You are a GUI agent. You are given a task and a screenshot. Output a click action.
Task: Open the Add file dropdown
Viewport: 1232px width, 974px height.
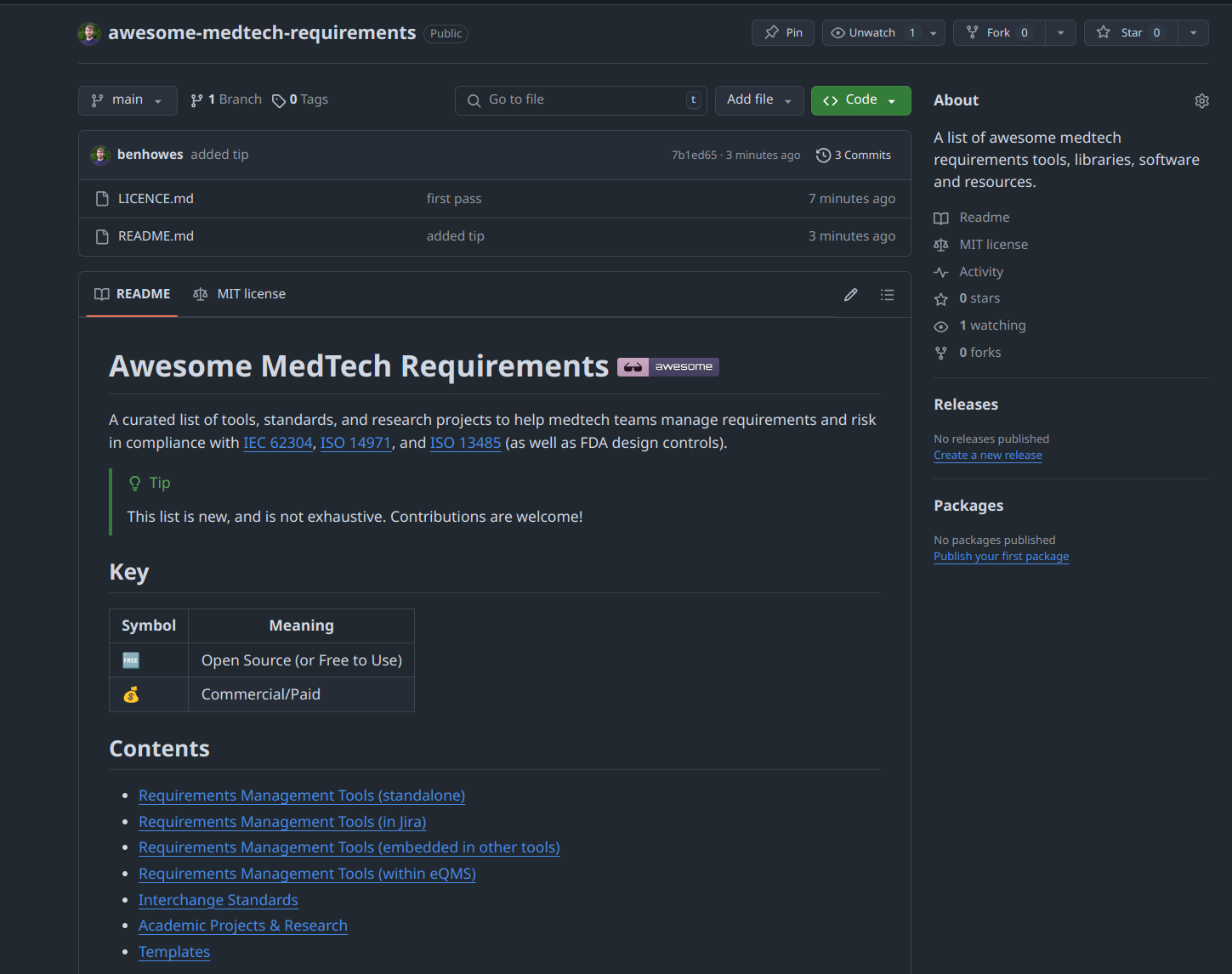pyautogui.click(x=758, y=100)
